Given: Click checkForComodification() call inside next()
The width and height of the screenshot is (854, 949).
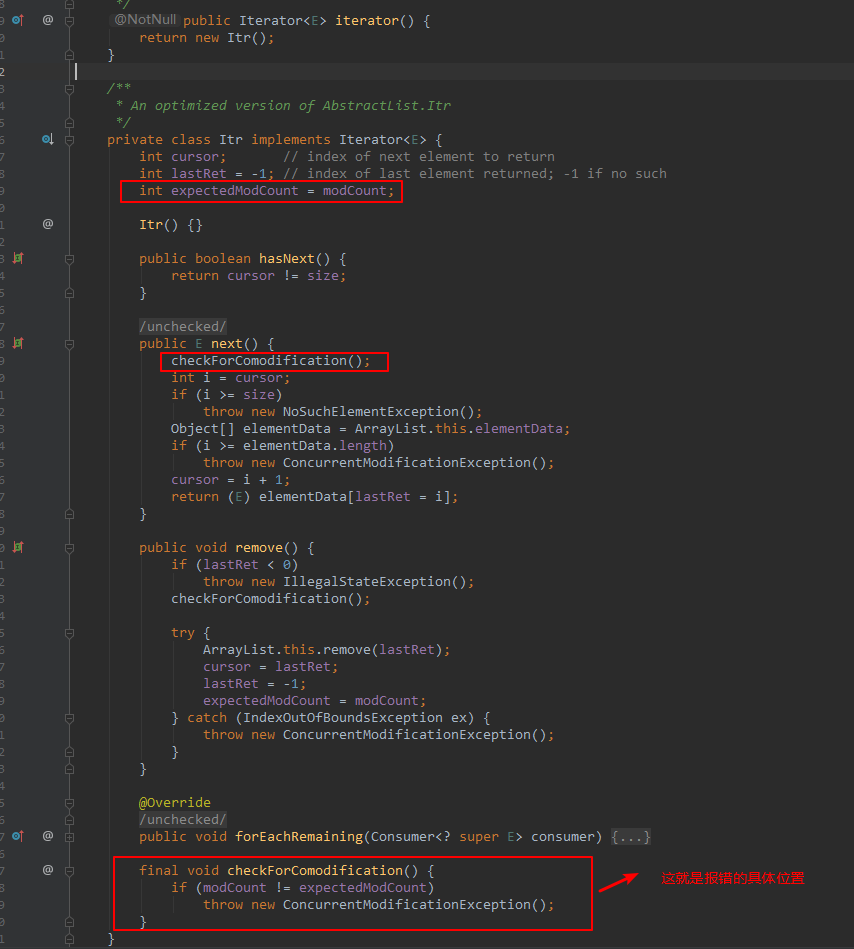Looking at the screenshot, I should click(271, 361).
